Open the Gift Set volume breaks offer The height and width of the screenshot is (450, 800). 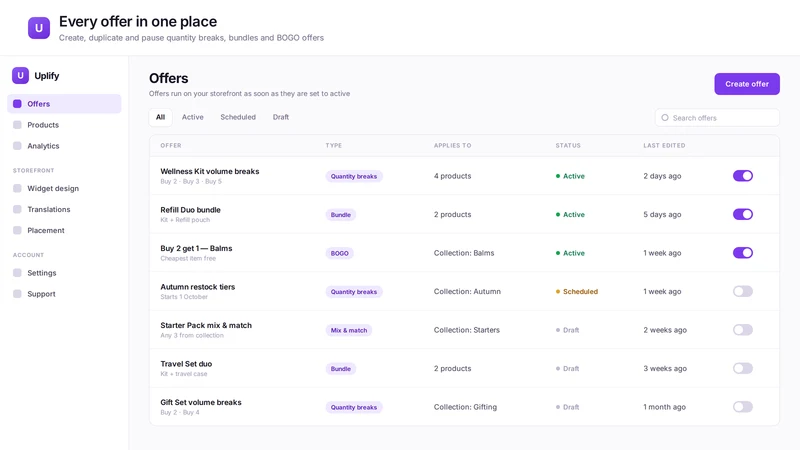[x=201, y=403]
